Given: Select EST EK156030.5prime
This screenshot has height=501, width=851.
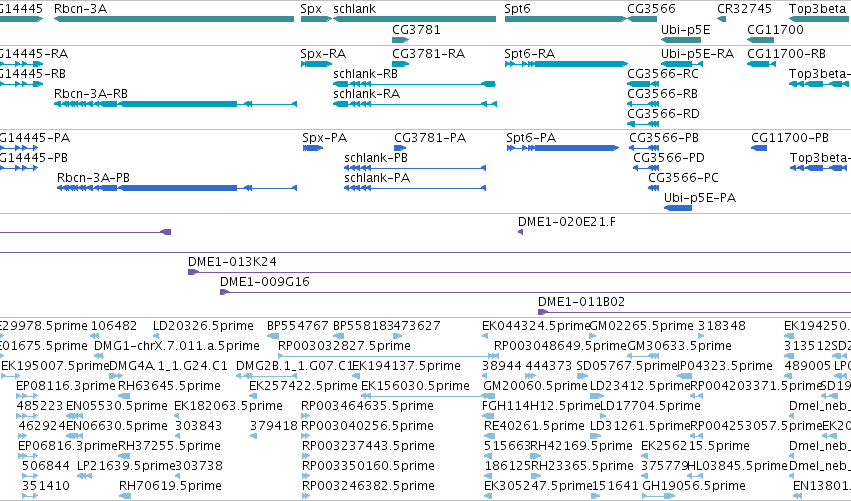Looking at the screenshot, I should (415, 386).
